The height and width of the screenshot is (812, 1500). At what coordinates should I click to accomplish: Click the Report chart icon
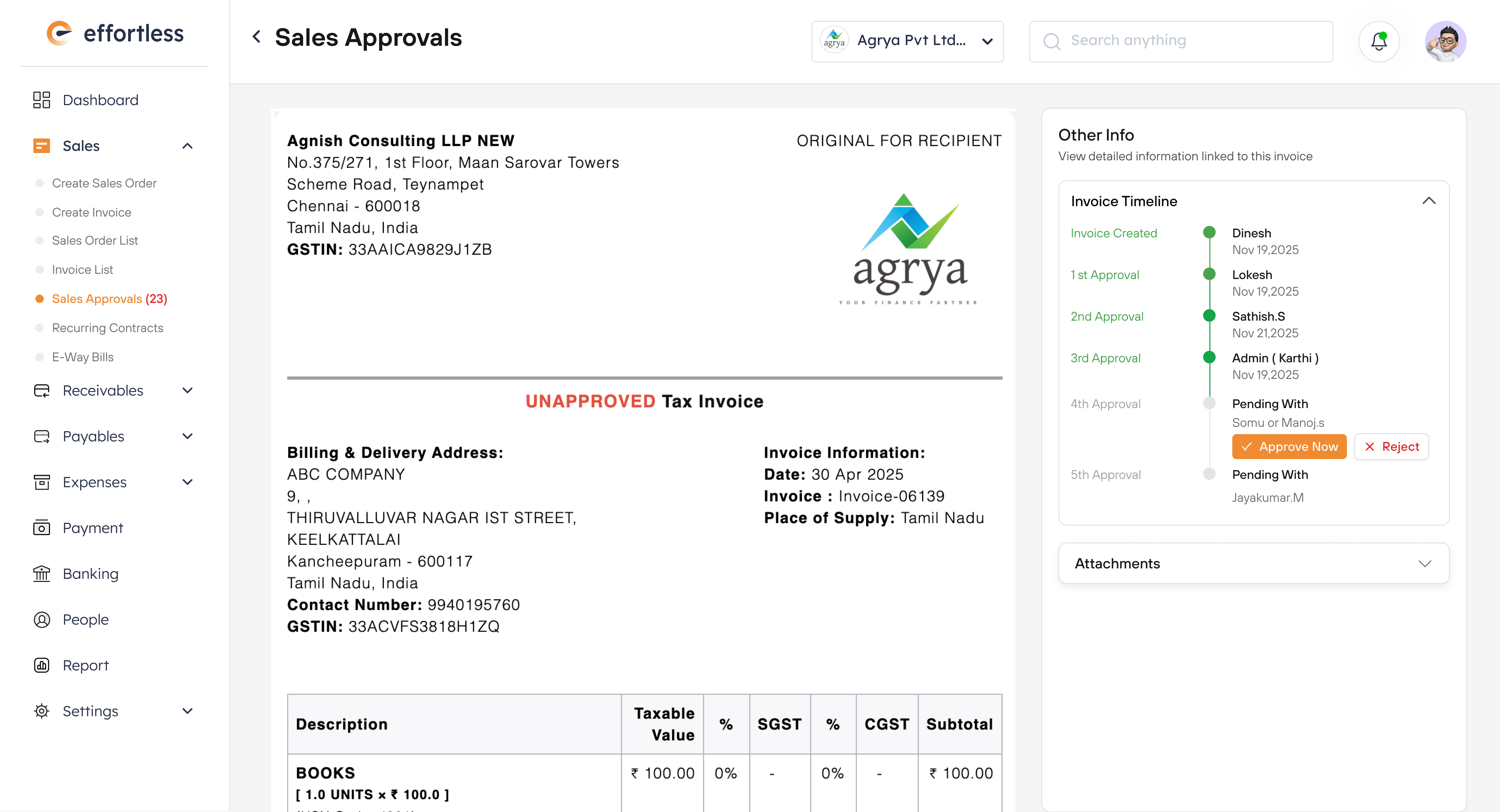(x=41, y=665)
